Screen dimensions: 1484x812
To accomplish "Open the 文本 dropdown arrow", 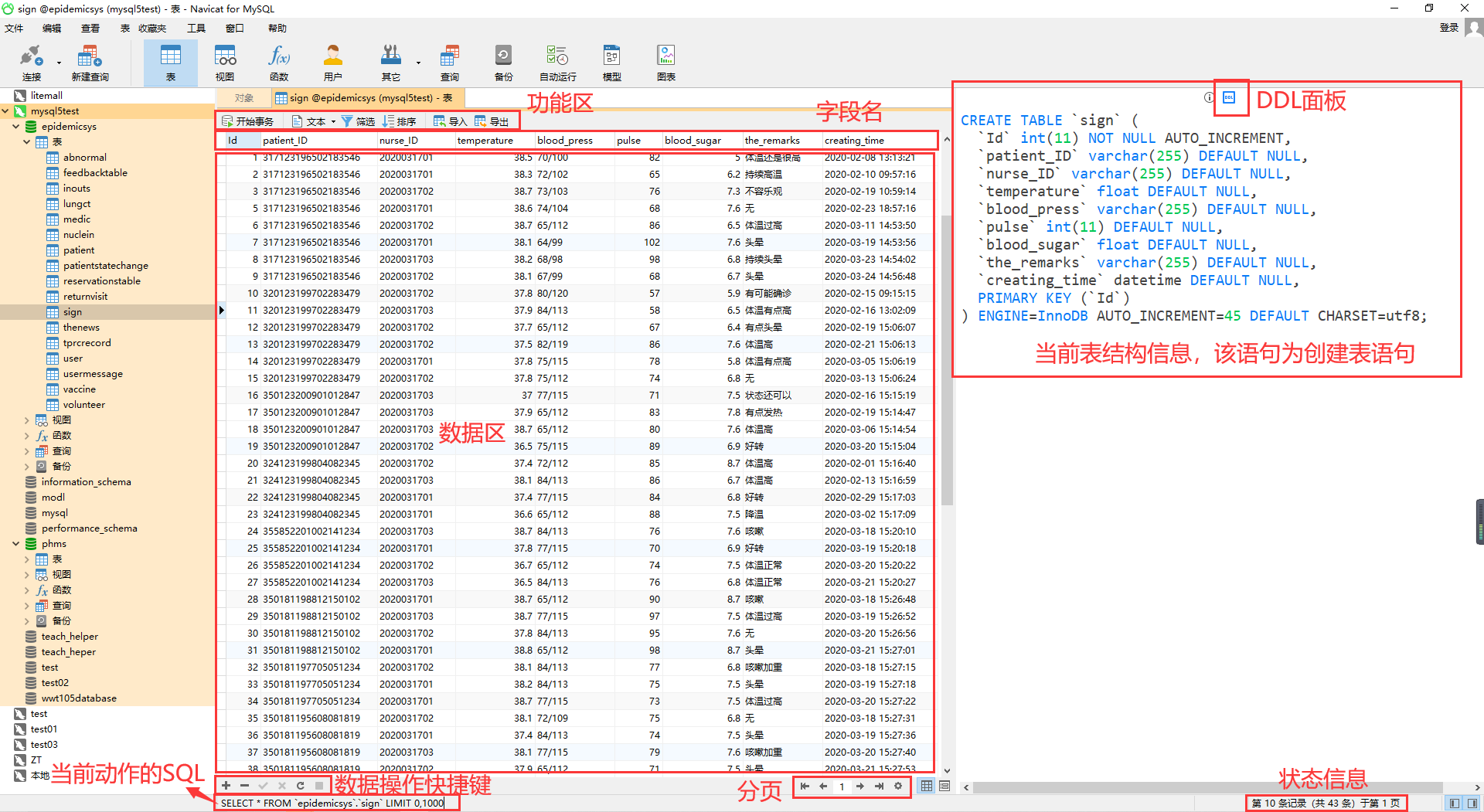I will coord(333,122).
